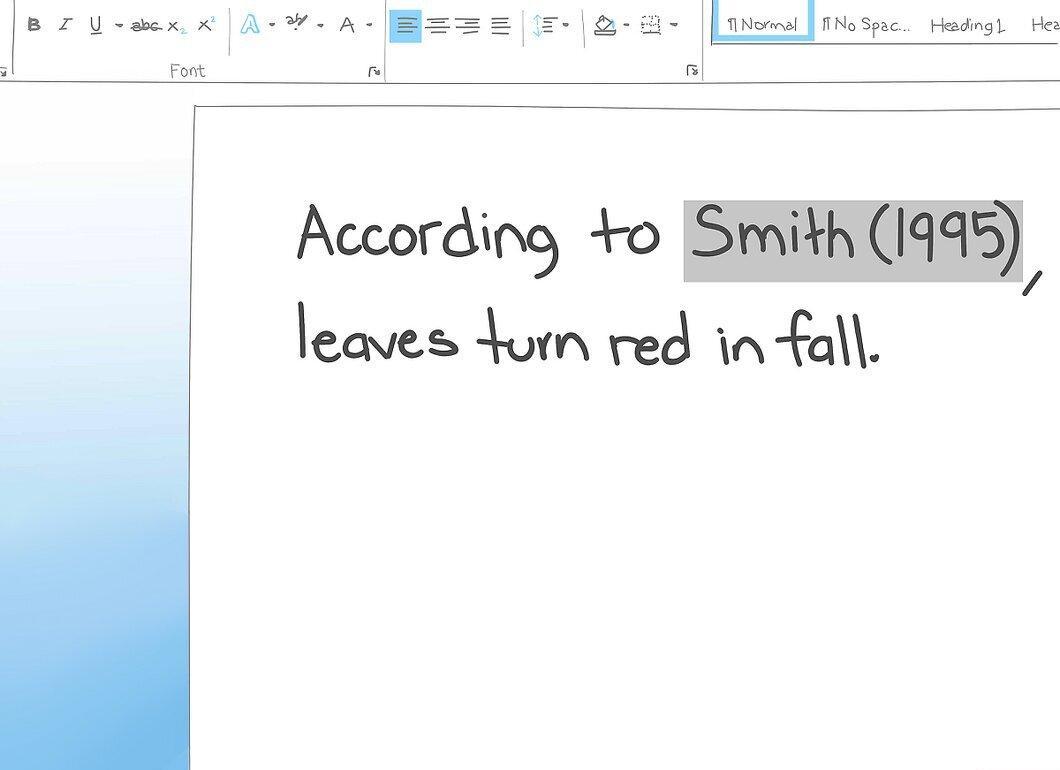Open the Text Effects dropdown arrow
The image size is (1060, 770).
pos(272,25)
